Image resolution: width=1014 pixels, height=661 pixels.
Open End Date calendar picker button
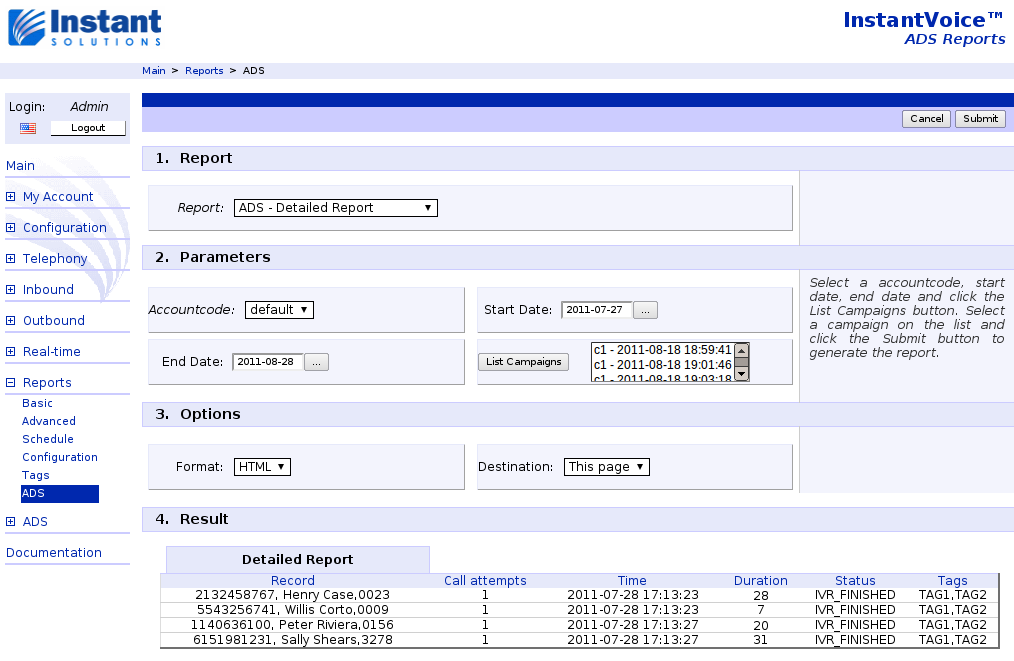[x=316, y=362]
